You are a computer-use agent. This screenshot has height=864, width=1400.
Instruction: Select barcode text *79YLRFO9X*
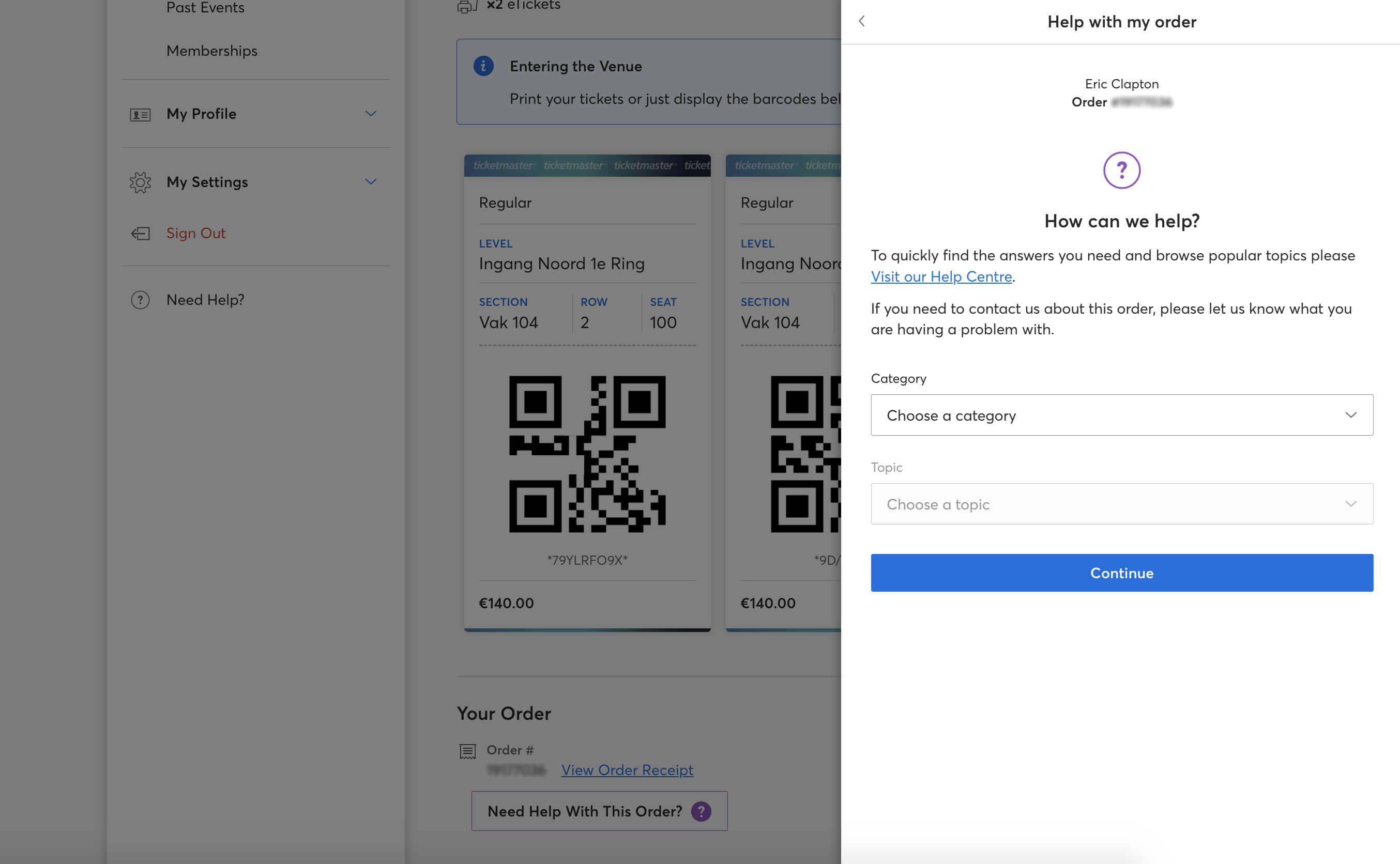point(587,560)
